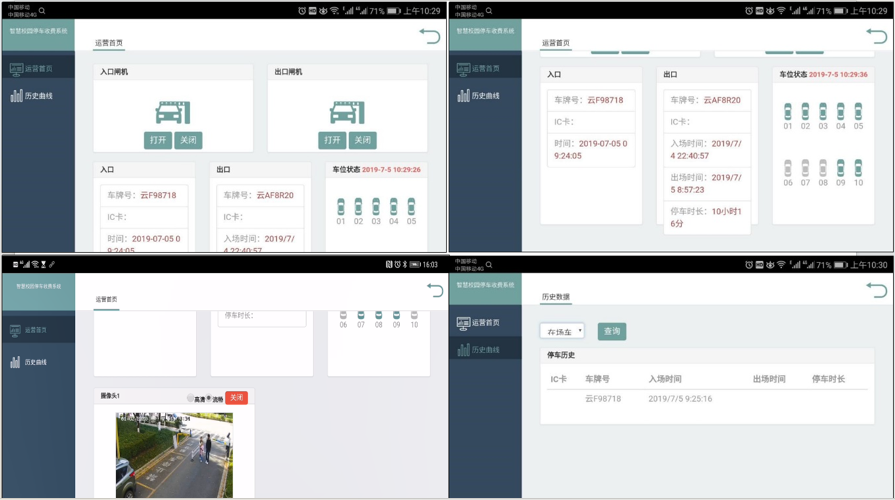Select parking spot 02 on the ten-spot status screen
This screenshot has height=500, width=895.
pos(805,116)
